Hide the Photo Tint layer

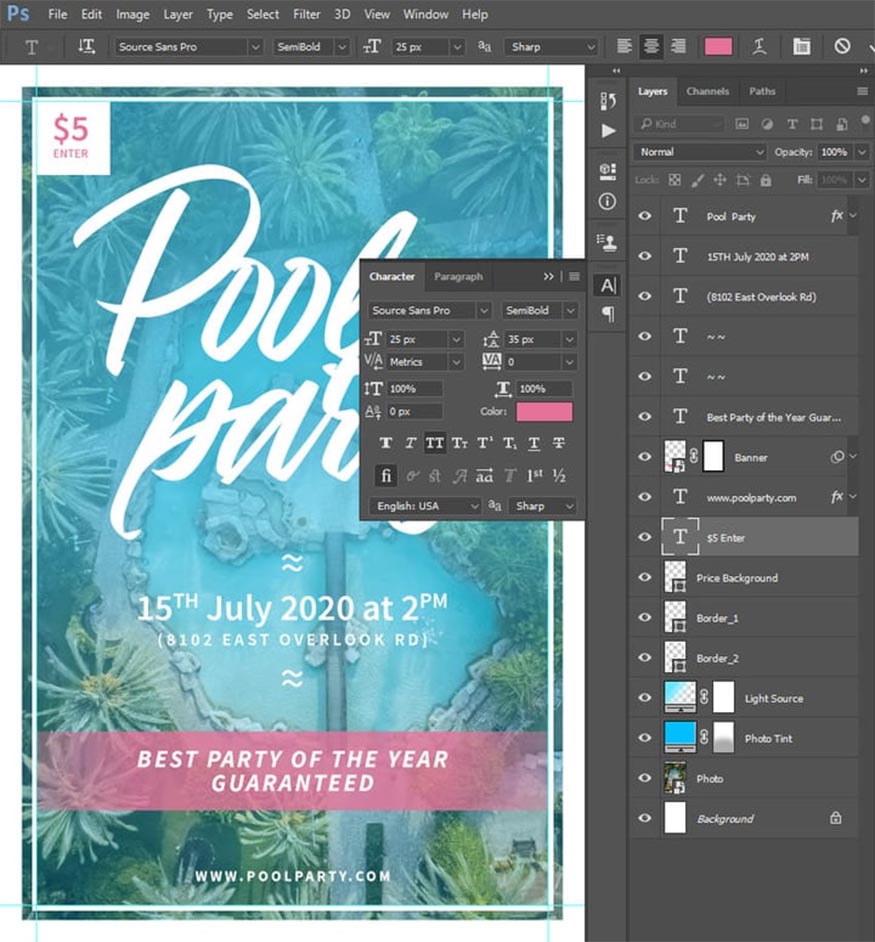[645, 738]
